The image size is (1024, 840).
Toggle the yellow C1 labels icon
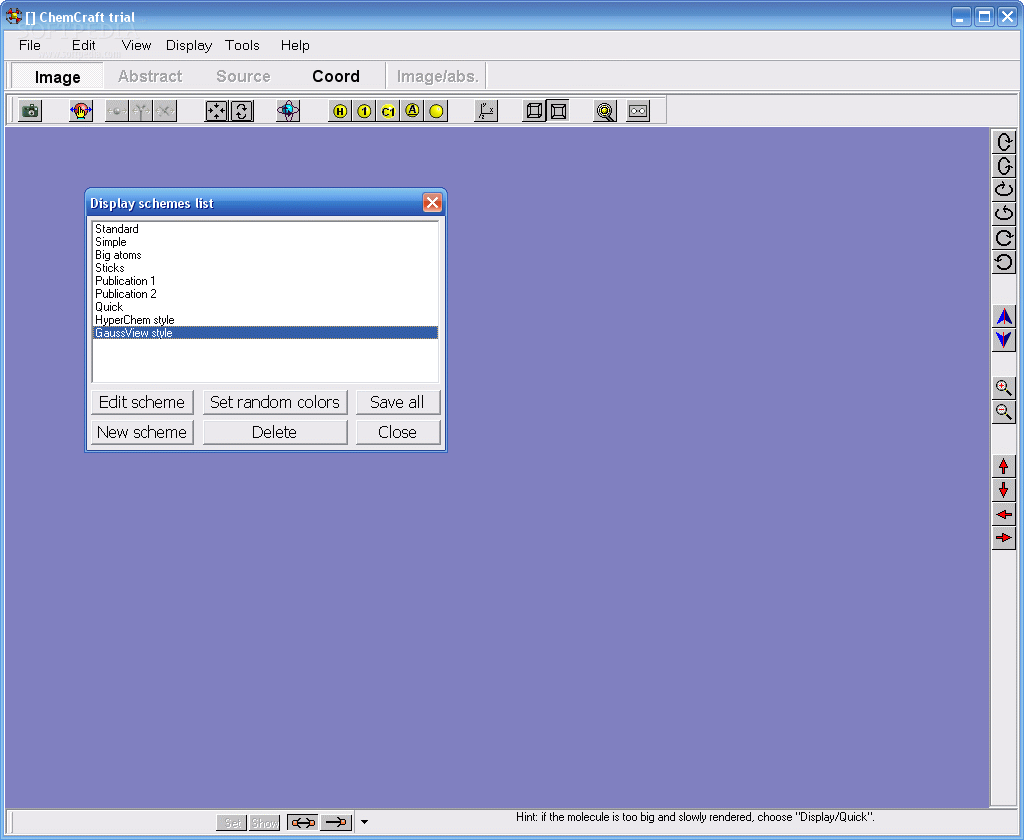point(389,111)
